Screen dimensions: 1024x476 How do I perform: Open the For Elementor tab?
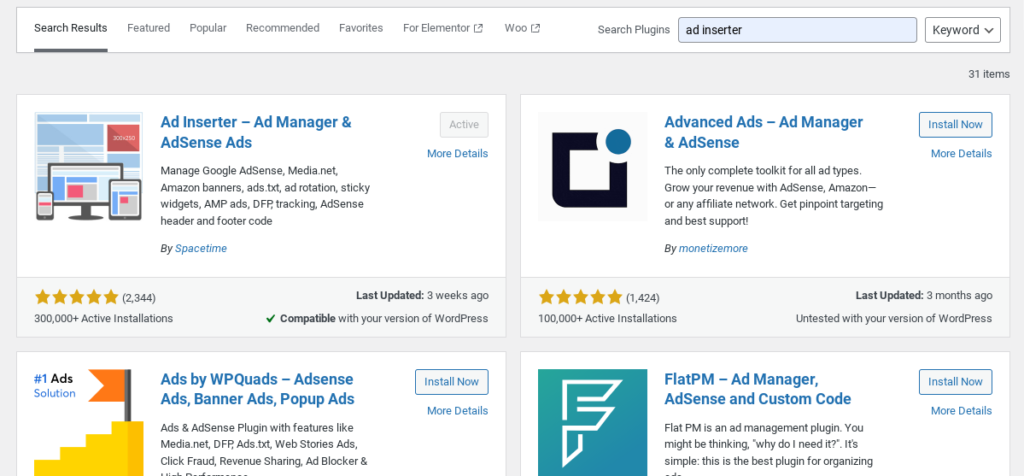point(443,28)
